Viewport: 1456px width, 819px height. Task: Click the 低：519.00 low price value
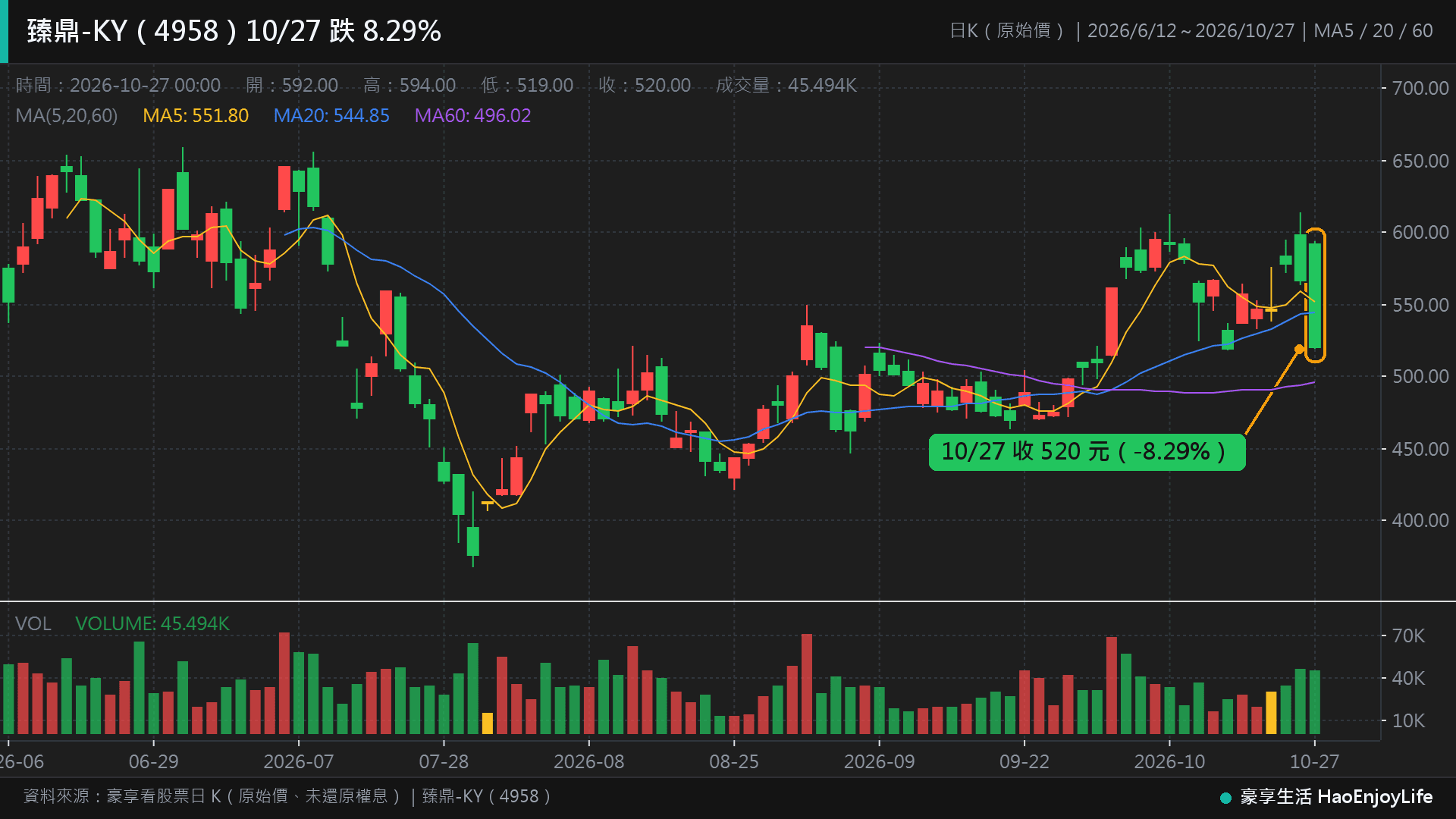[x=527, y=85]
